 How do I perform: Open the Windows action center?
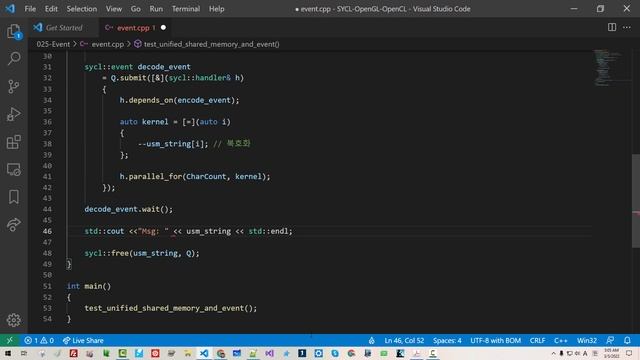629,353
